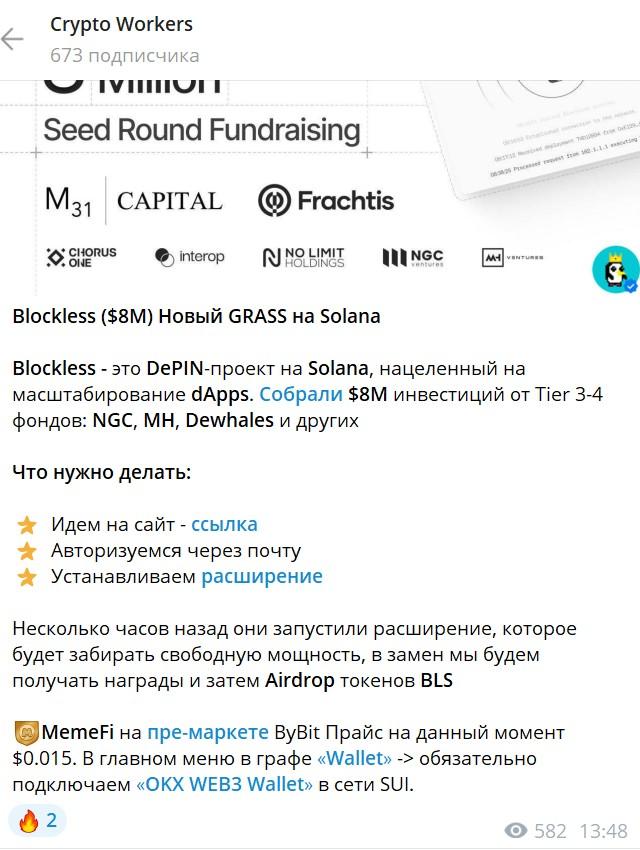The height and width of the screenshot is (850, 640).
Task: Click the Frachtis logo in the image
Action: point(326,200)
